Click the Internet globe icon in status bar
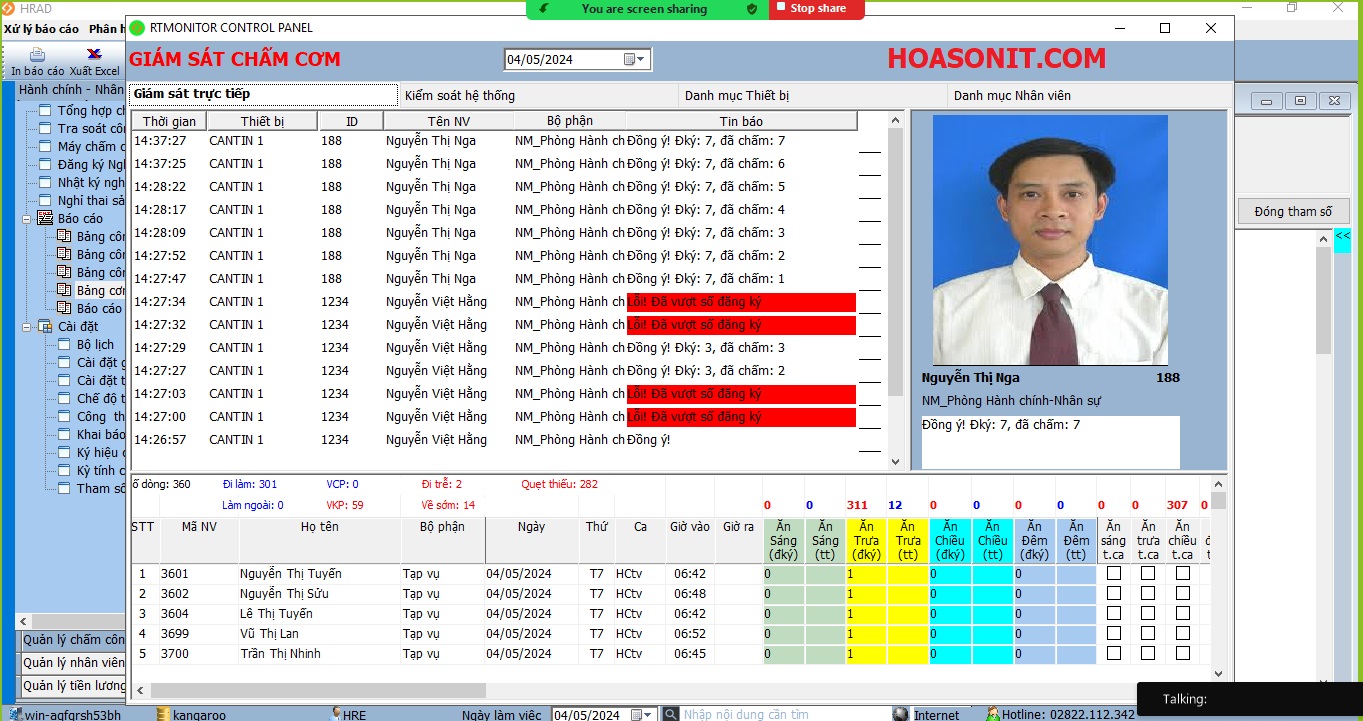The height and width of the screenshot is (721, 1363). [x=901, y=714]
